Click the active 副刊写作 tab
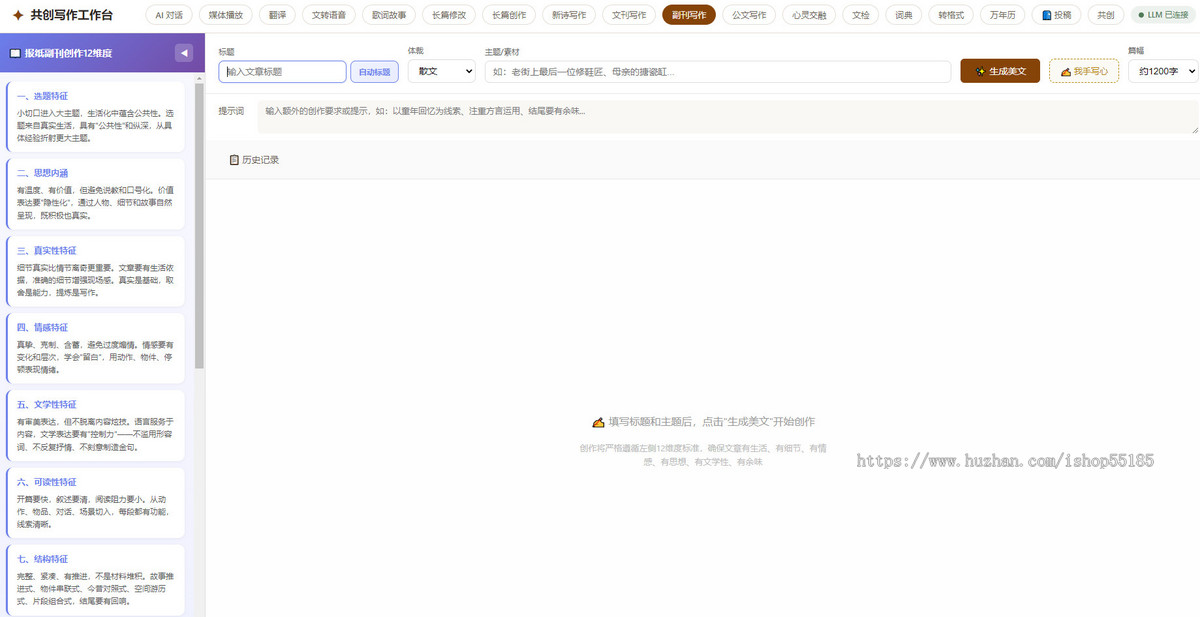 689,15
